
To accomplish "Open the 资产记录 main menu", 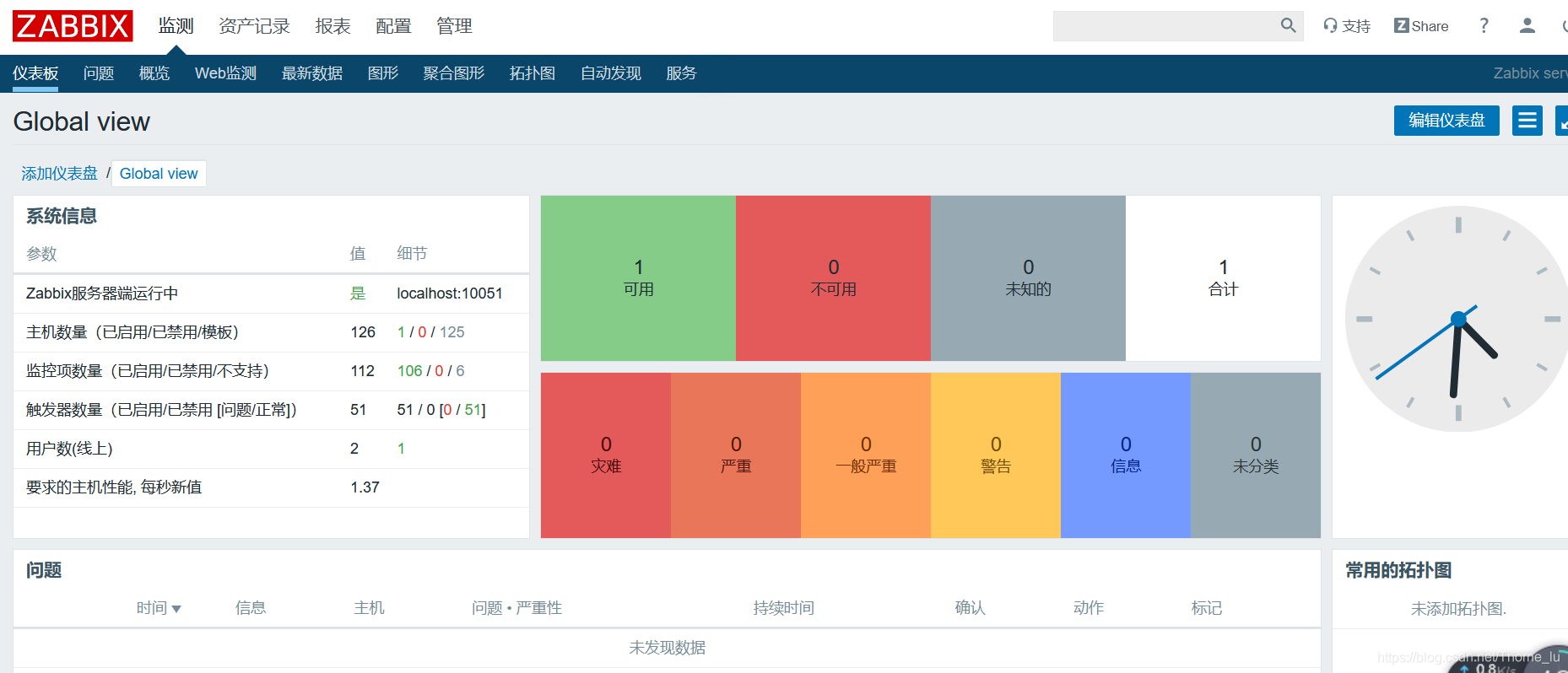I will click(254, 26).
